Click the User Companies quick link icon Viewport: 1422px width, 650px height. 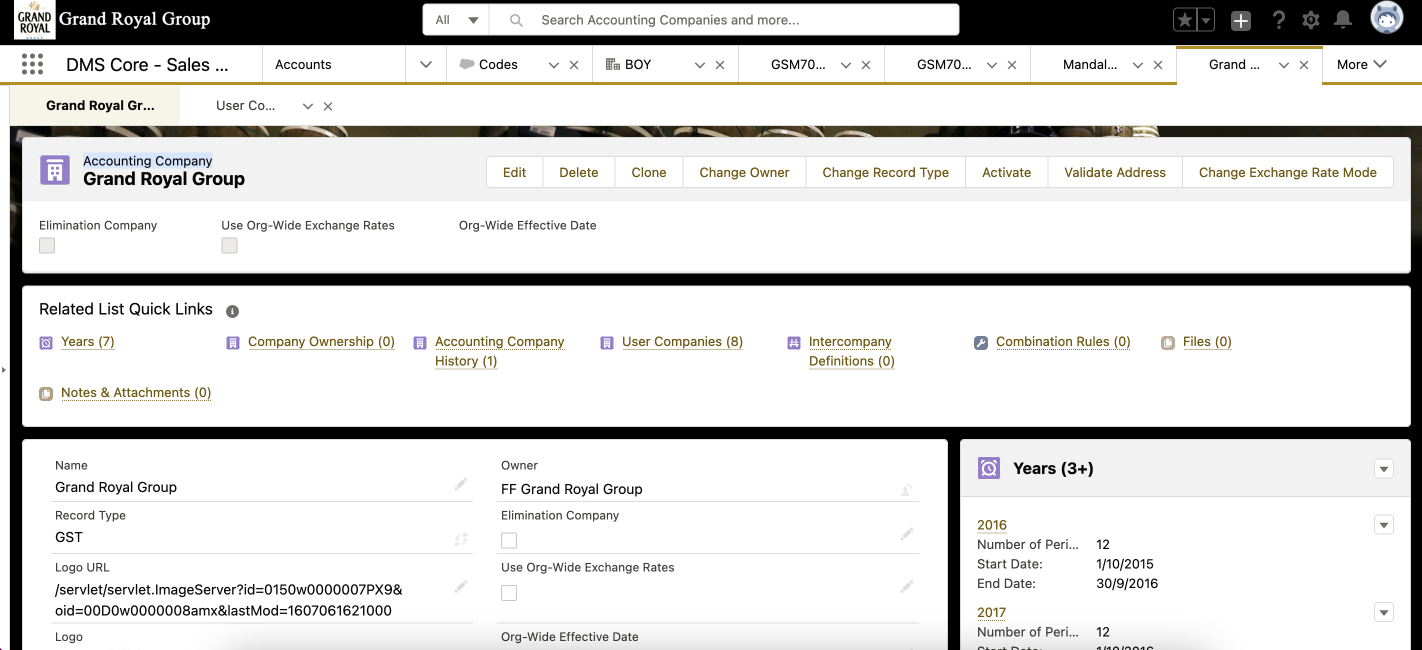607,343
